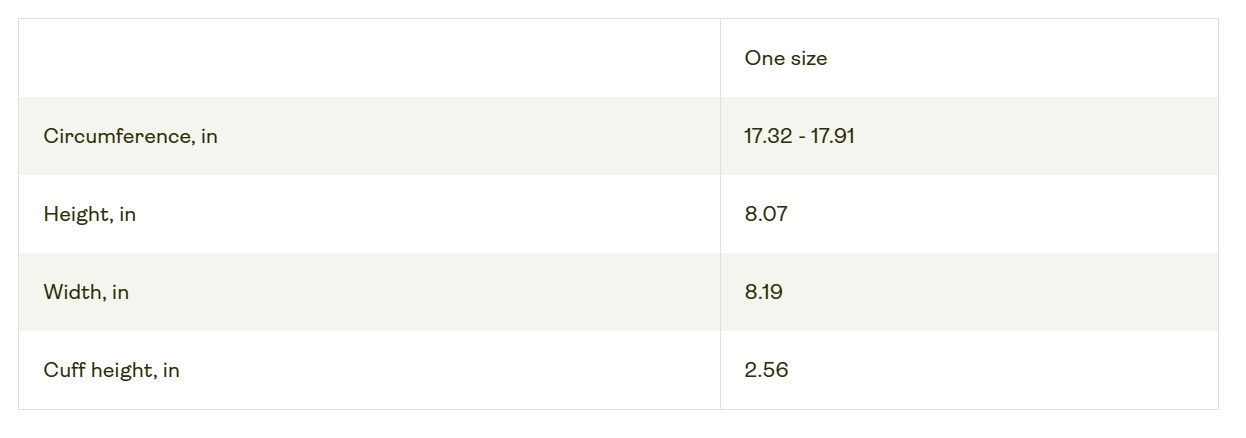
Task: Click the word "One" in the header
Action: point(763,58)
